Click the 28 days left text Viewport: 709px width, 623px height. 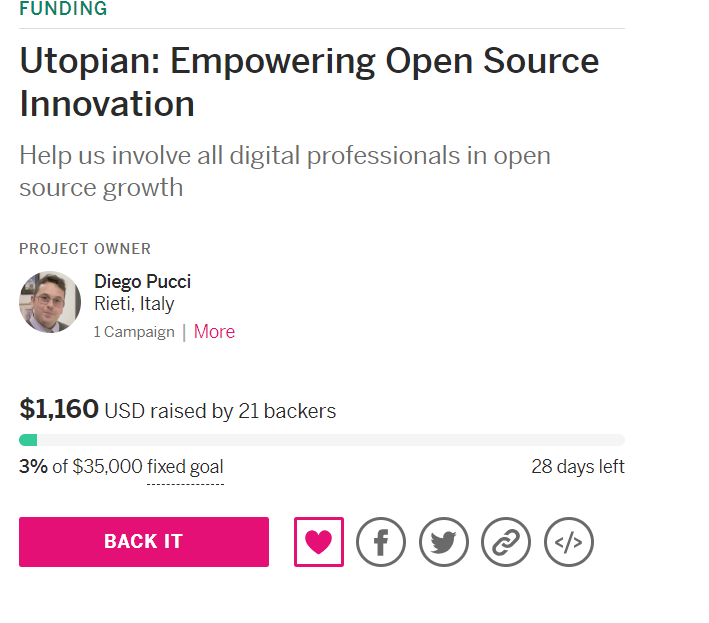tap(578, 467)
